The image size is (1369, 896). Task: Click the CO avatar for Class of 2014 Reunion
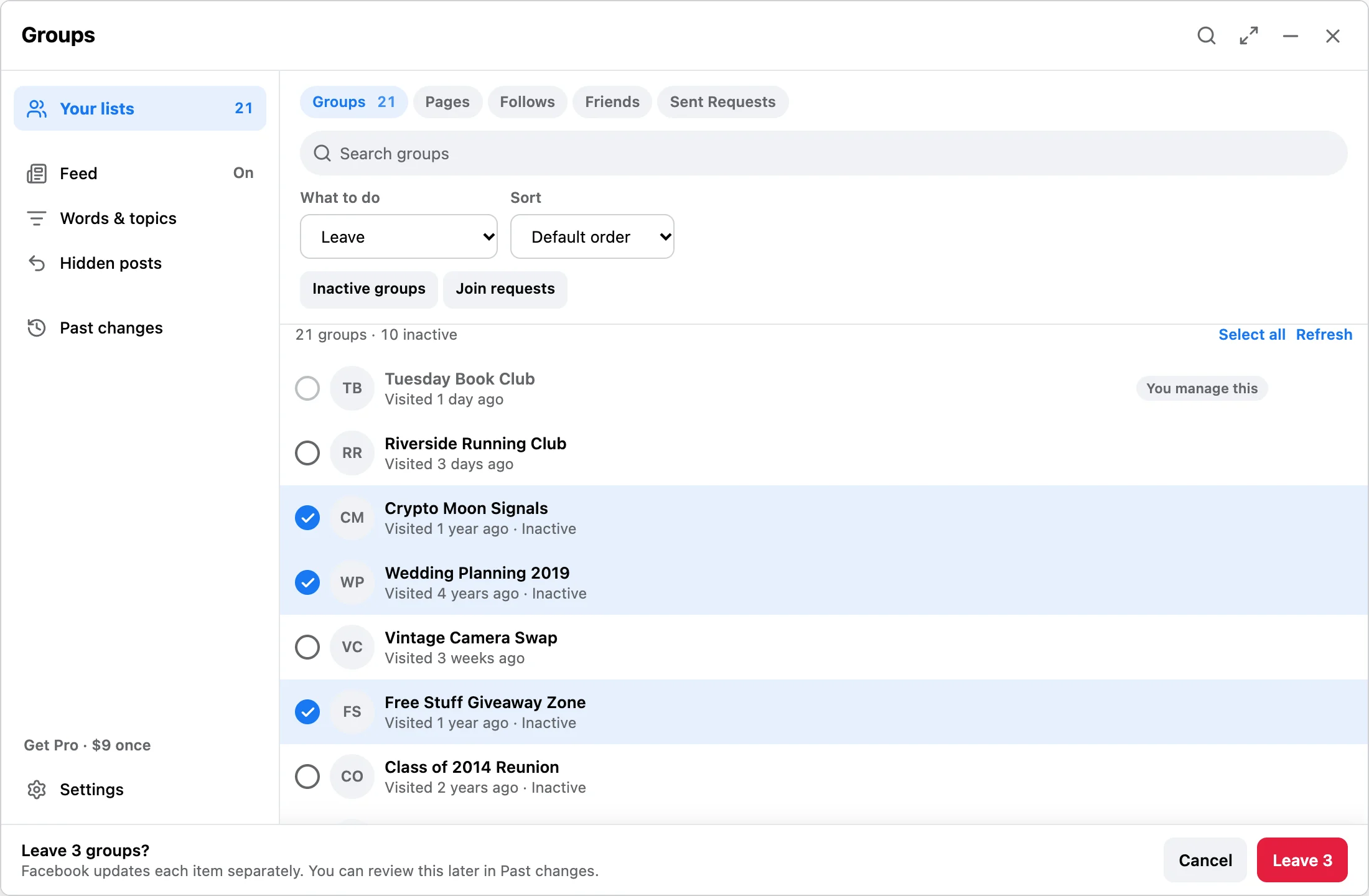[352, 777]
